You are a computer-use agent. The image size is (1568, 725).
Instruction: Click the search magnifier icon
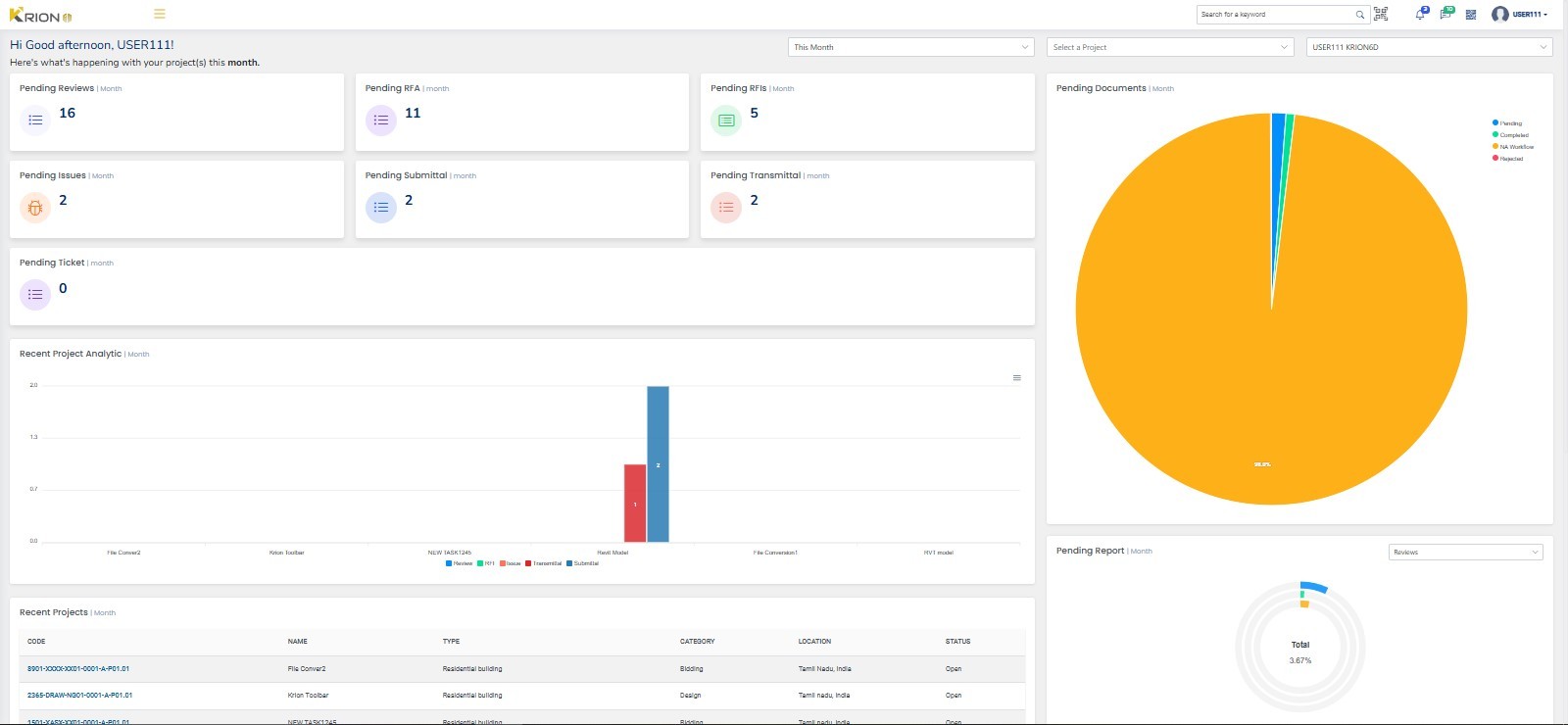[x=1359, y=15]
